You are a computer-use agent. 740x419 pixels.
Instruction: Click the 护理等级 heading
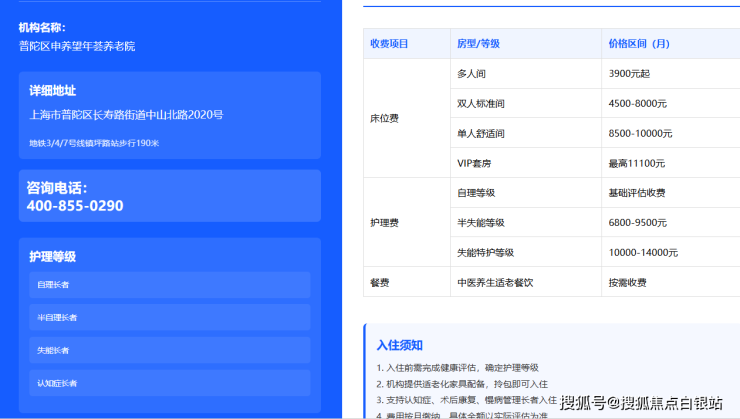pos(52,257)
